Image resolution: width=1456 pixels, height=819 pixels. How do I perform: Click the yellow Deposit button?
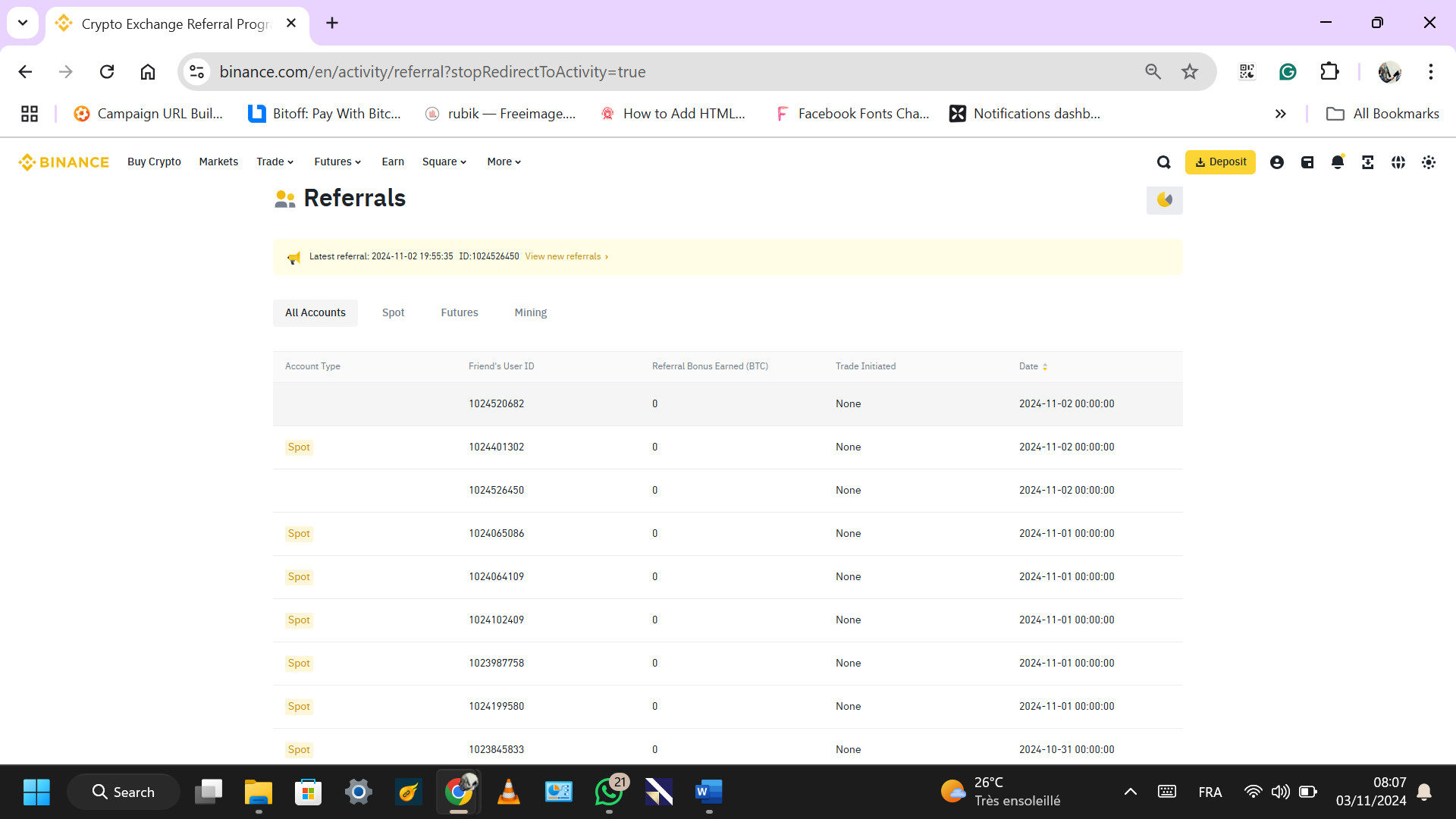point(1220,162)
